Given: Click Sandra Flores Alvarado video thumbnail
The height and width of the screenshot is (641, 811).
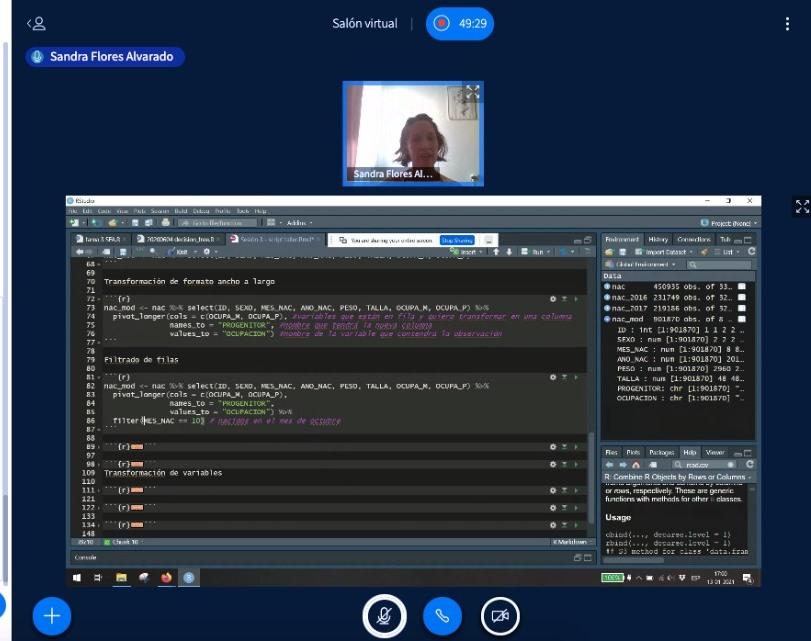Looking at the screenshot, I should [x=413, y=133].
